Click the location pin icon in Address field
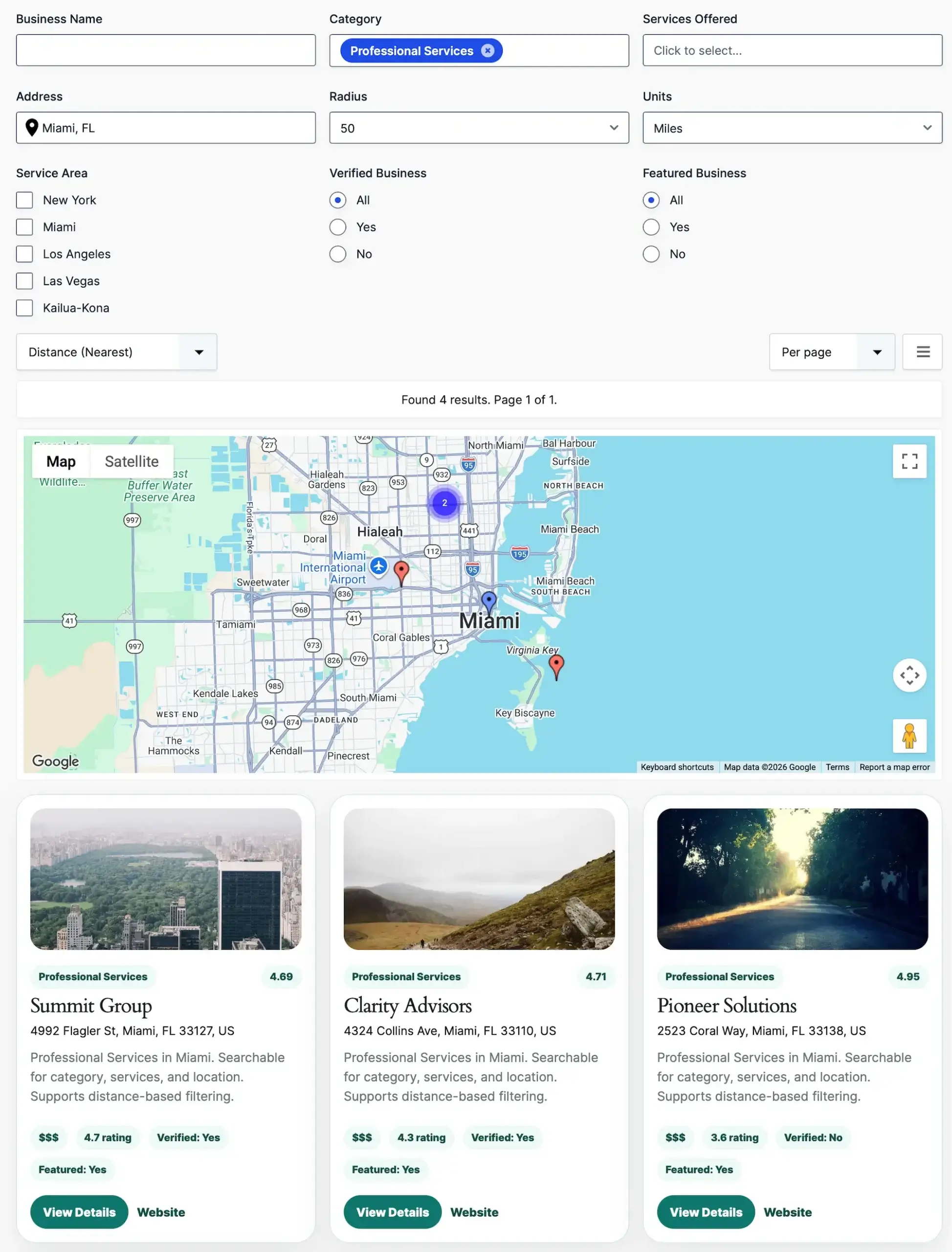The height and width of the screenshot is (1252, 952). point(32,128)
